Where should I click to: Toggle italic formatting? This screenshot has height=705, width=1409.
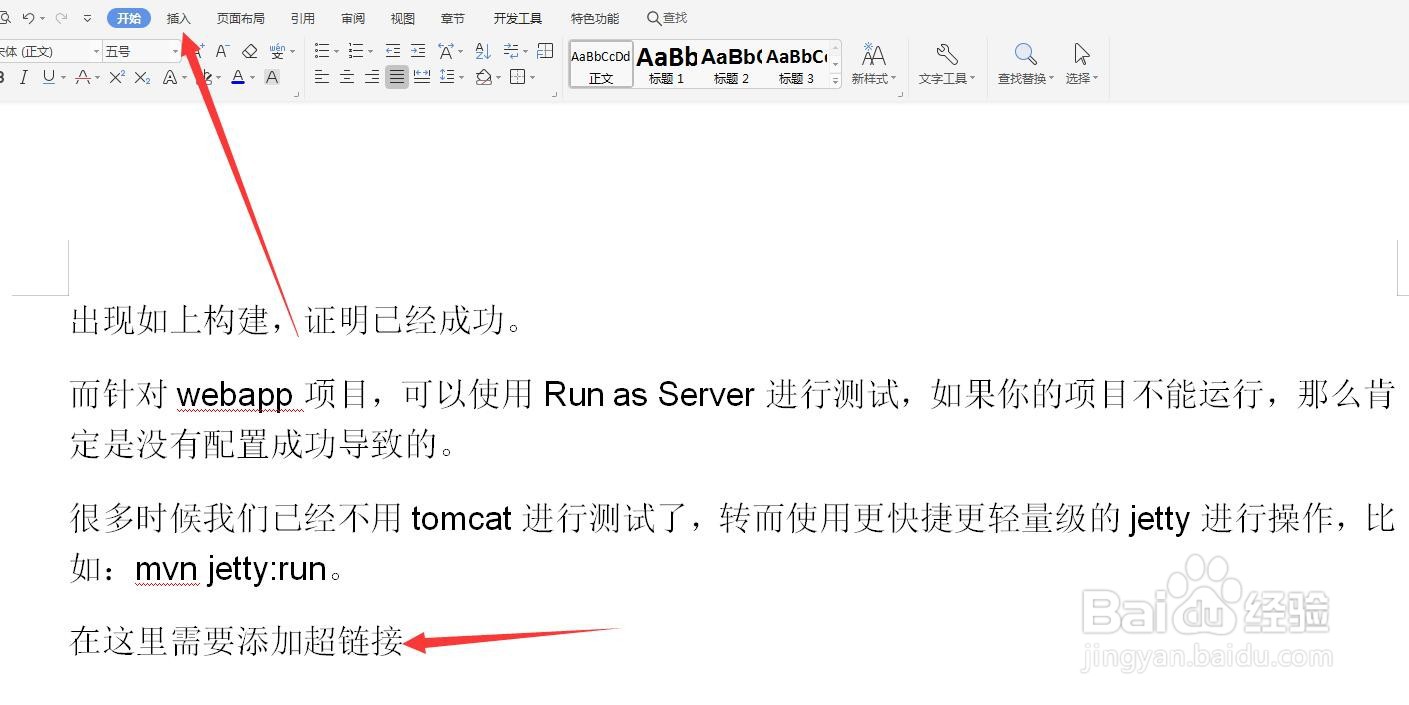point(24,77)
